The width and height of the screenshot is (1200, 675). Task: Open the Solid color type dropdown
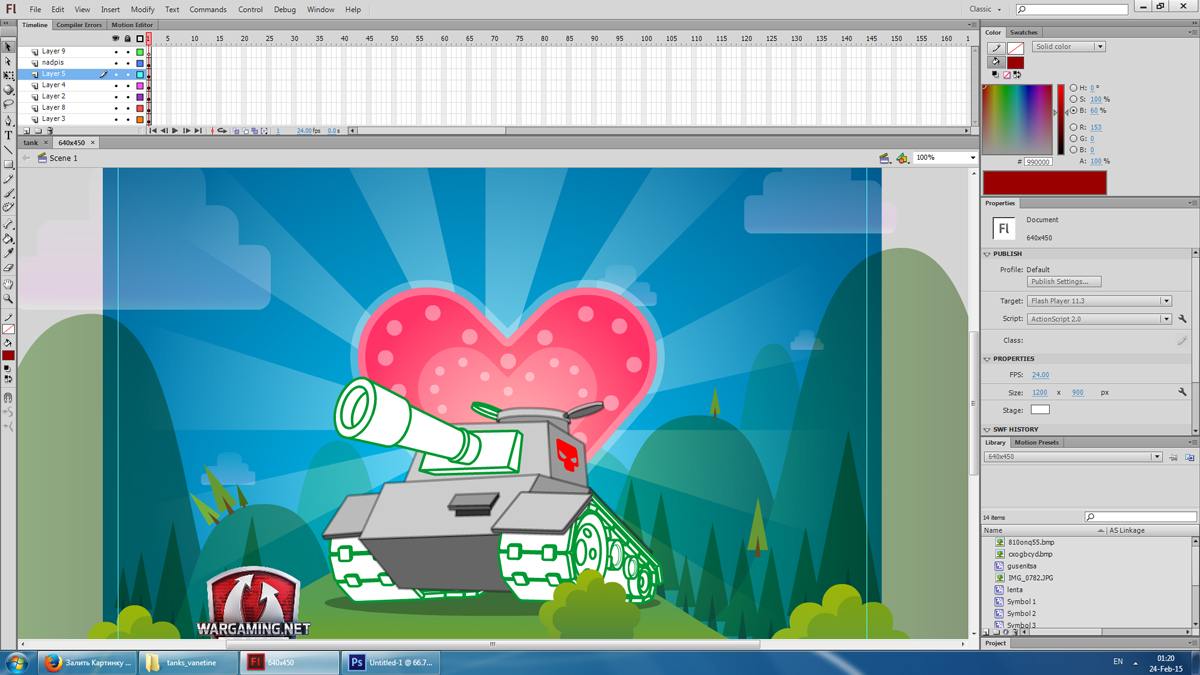coord(1069,47)
